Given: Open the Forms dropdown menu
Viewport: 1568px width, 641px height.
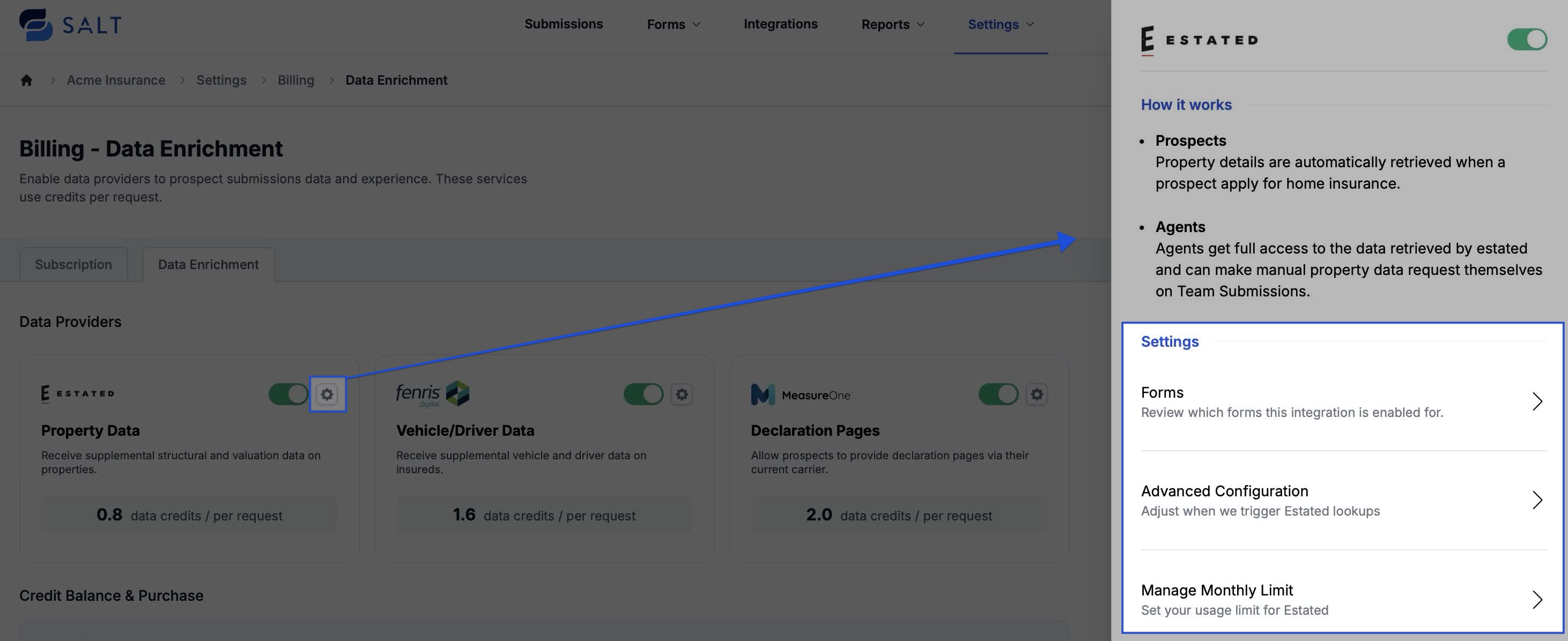Looking at the screenshot, I should click(673, 24).
